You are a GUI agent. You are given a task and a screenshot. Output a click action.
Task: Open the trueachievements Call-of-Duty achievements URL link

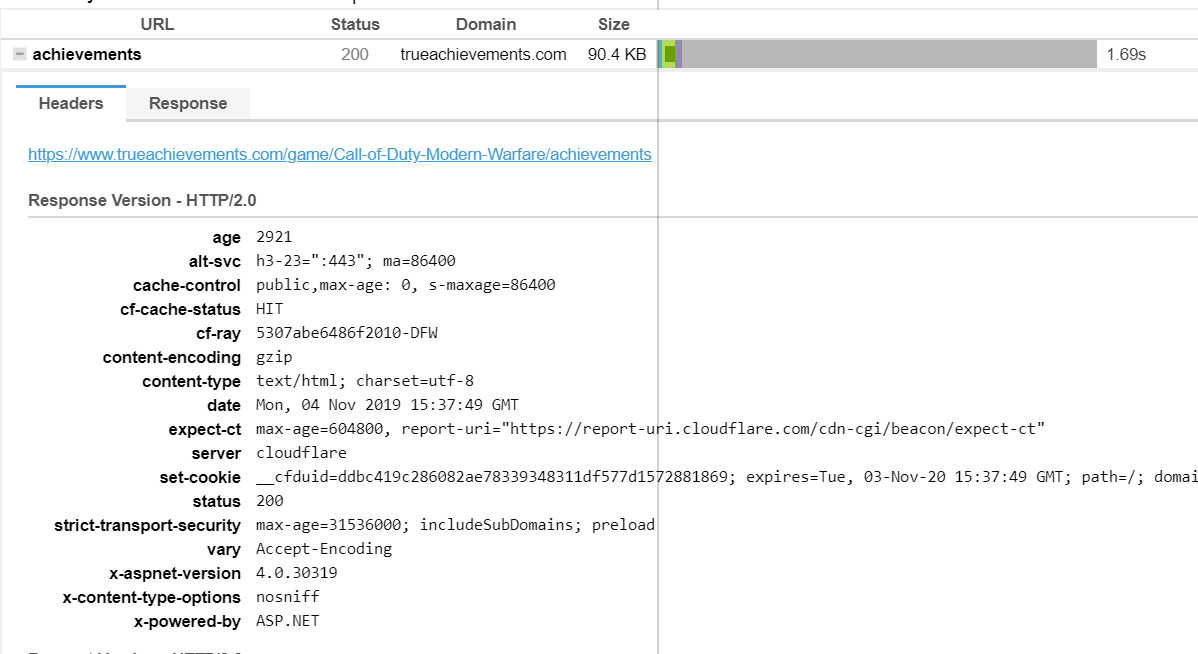pos(340,154)
